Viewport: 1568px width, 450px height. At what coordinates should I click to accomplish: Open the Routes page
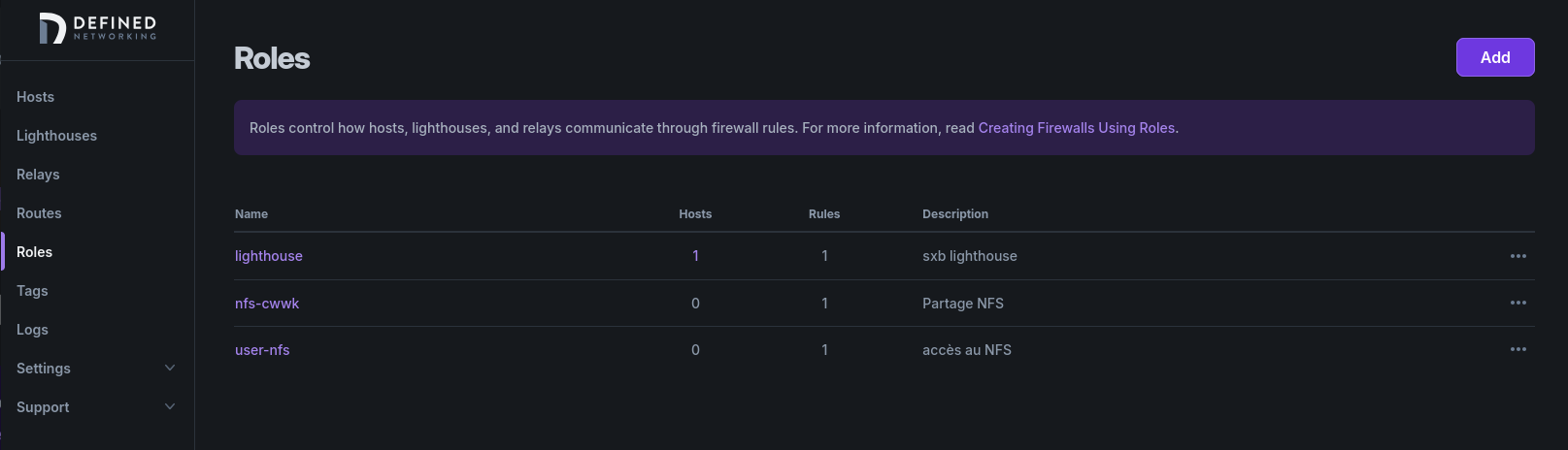(39, 213)
